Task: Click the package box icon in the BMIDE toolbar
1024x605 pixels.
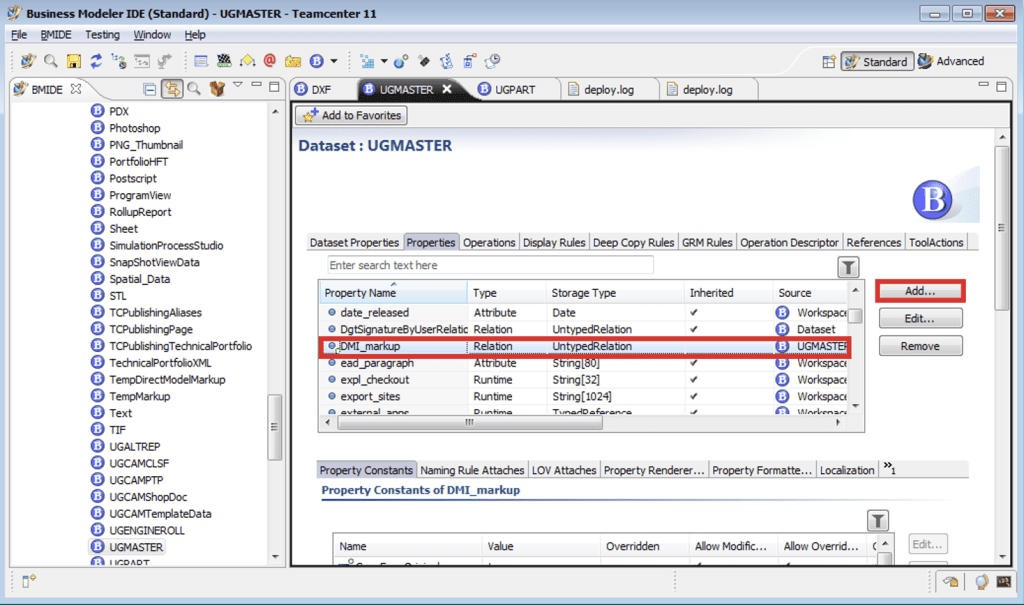Action: tap(215, 88)
